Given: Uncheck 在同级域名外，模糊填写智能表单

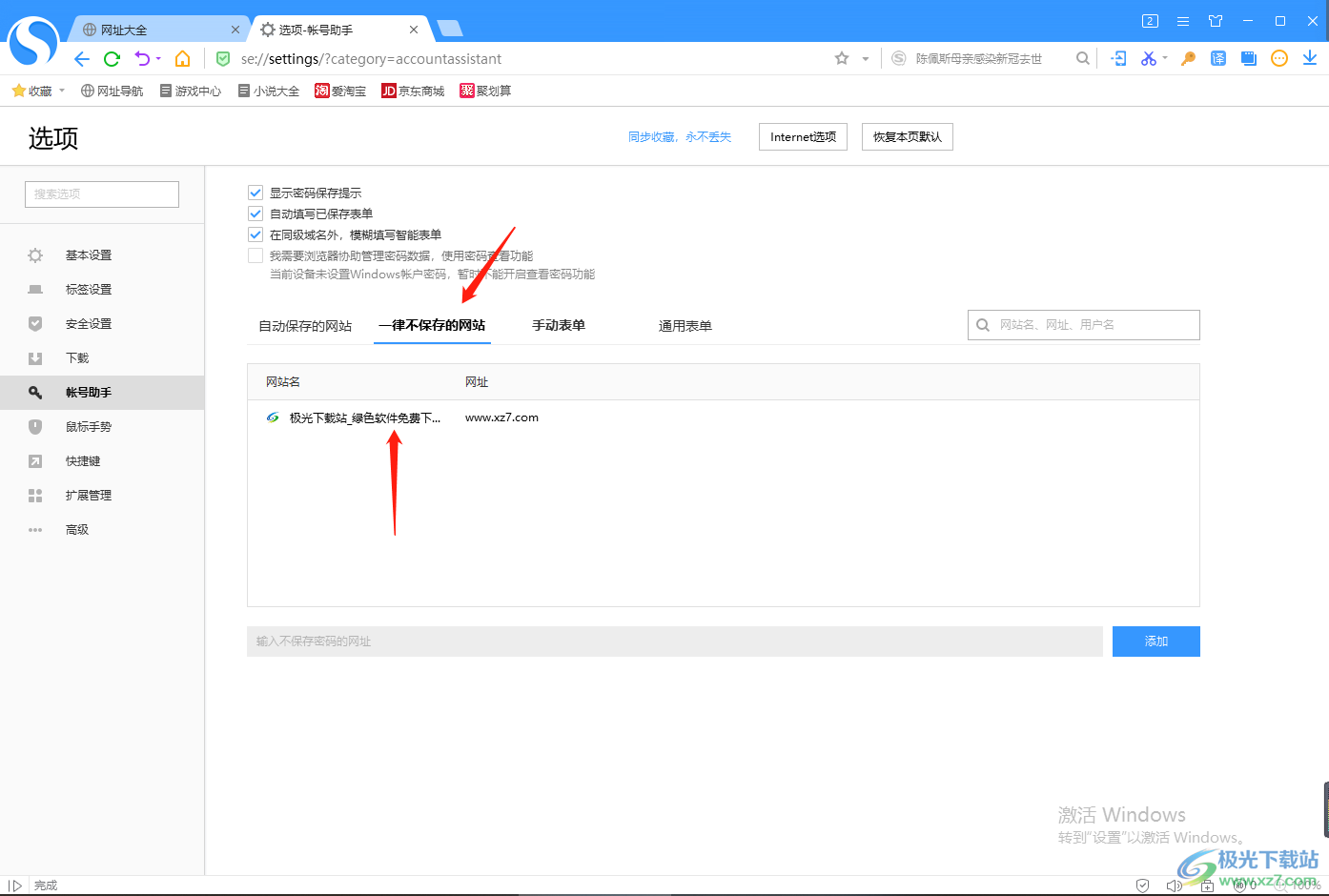Looking at the screenshot, I should [256, 234].
